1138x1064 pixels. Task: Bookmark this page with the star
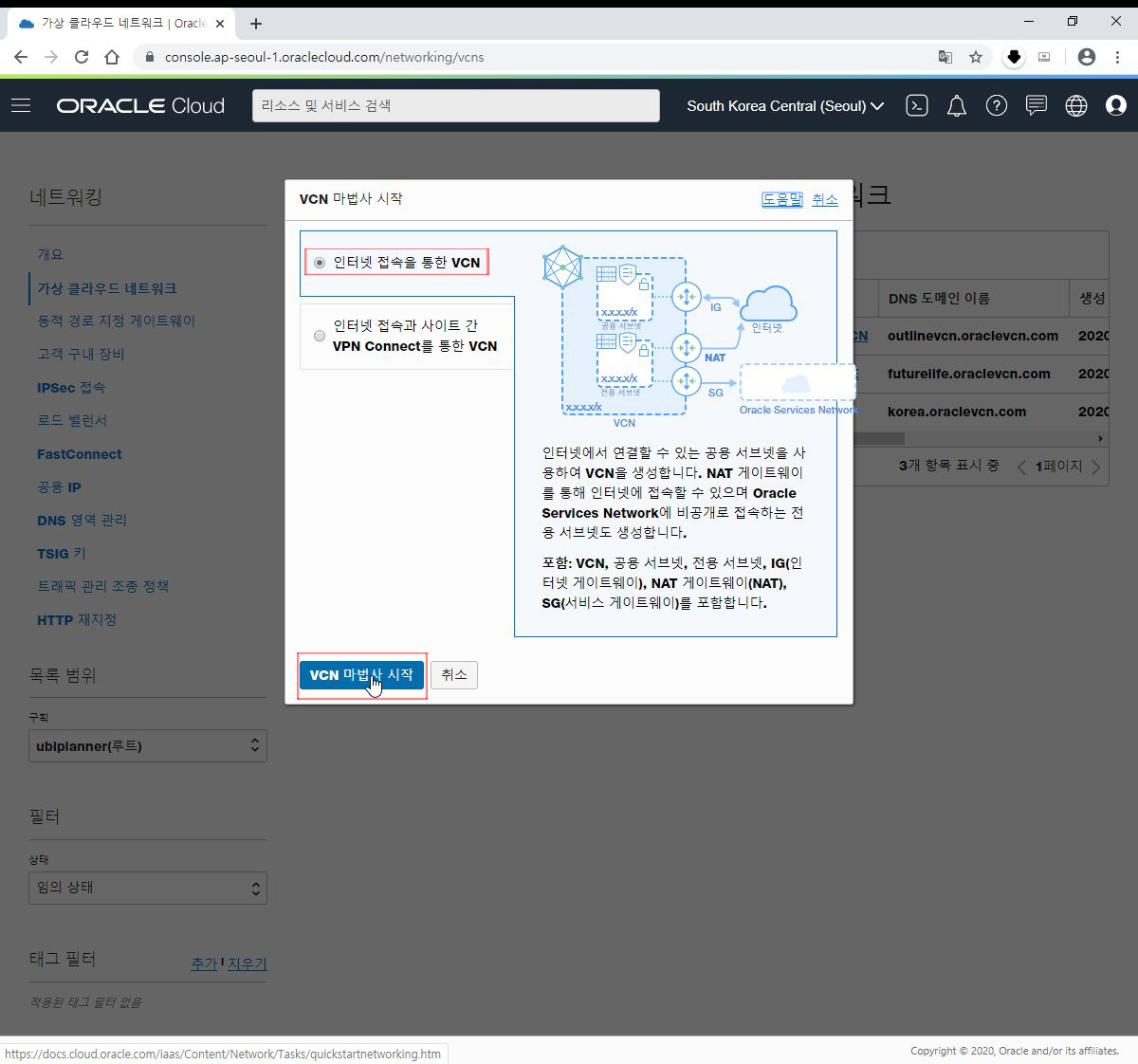(976, 57)
